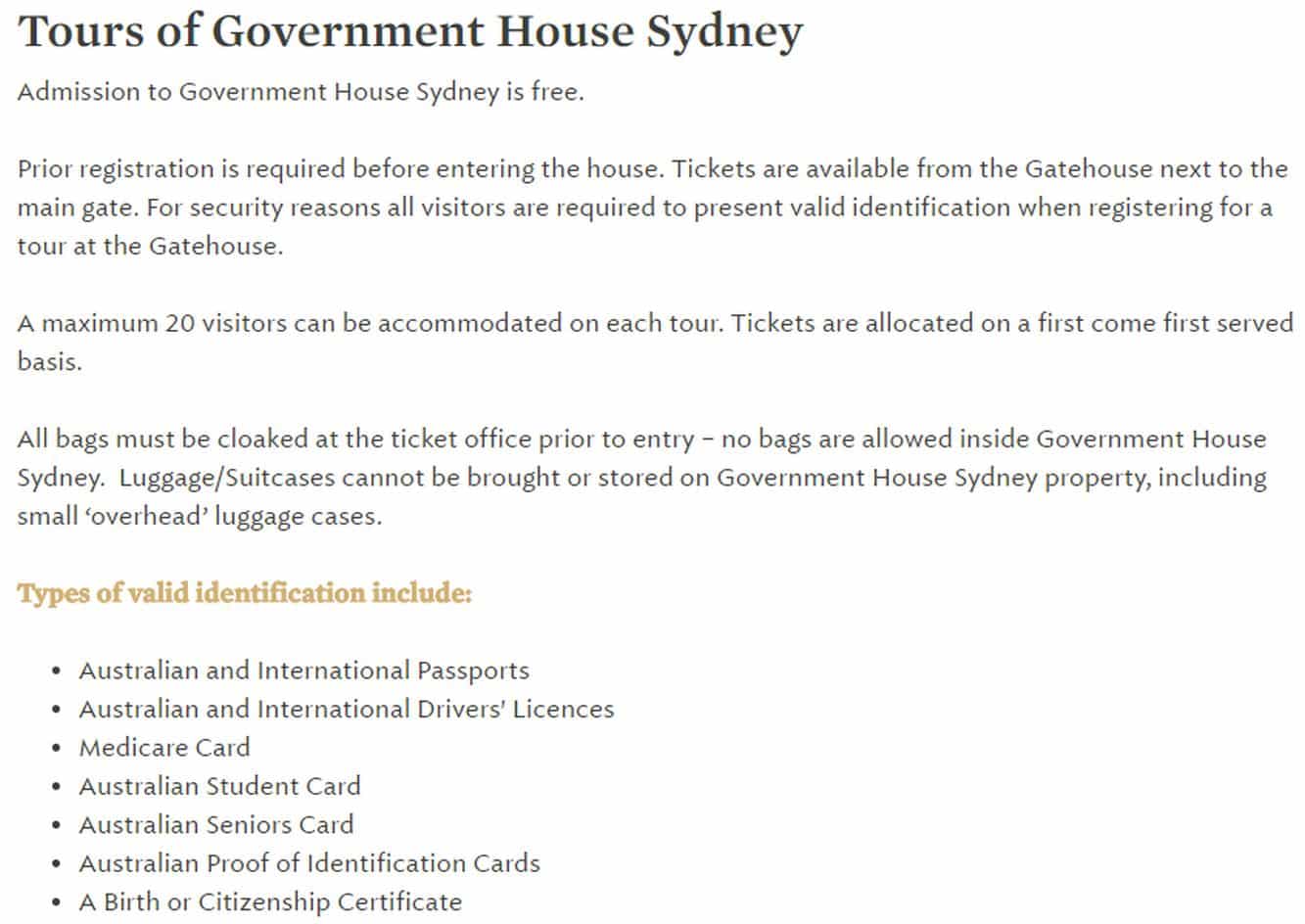Click the 'All bags must be cloaked' paragraph
This screenshot has width=1305, height=924.
pos(642,477)
